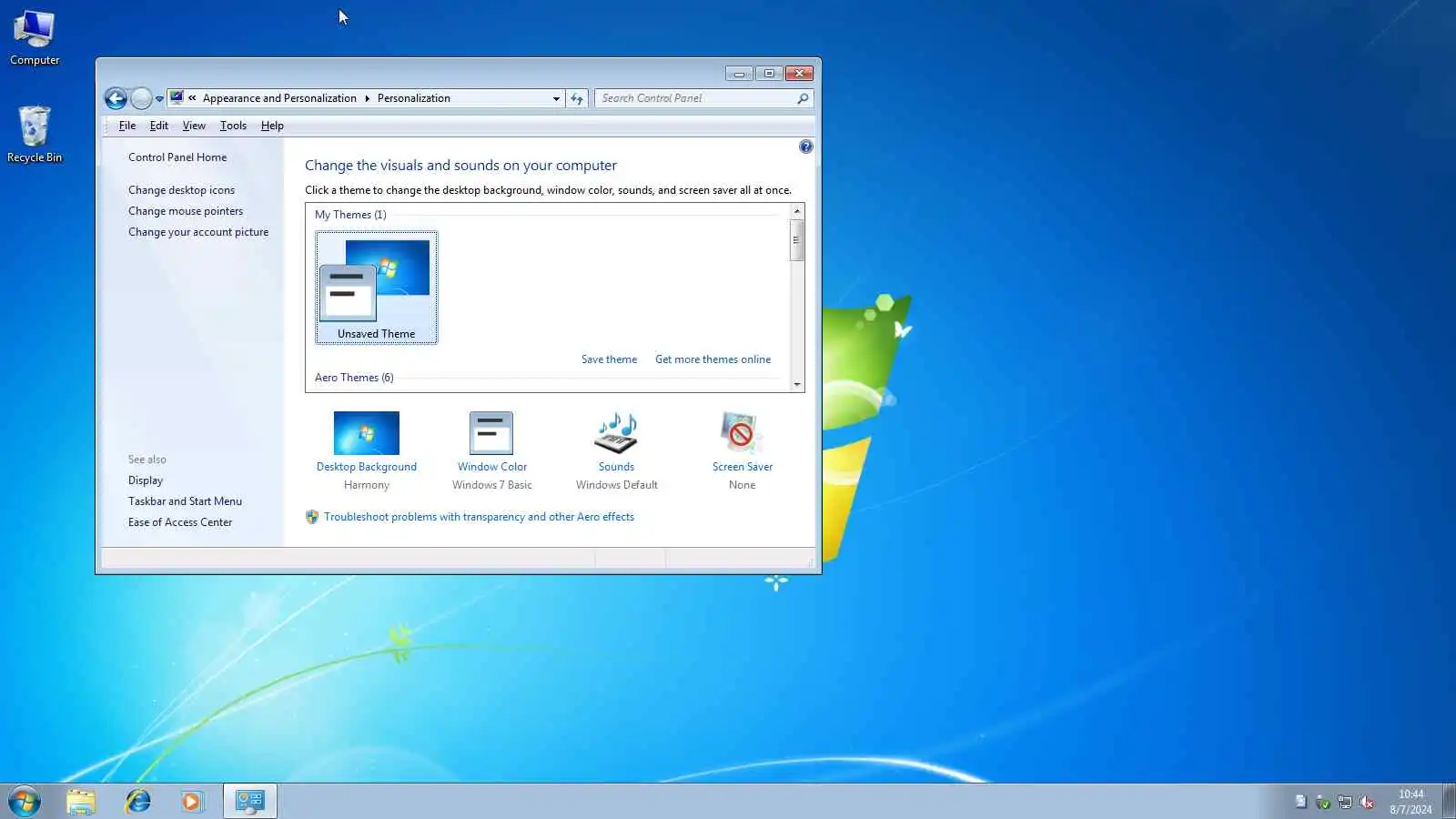
Task: Open the View menu
Action: (194, 126)
